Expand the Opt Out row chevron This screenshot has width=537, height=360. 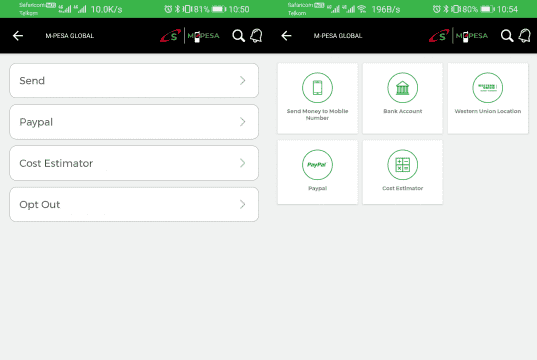click(x=242, y=204)
